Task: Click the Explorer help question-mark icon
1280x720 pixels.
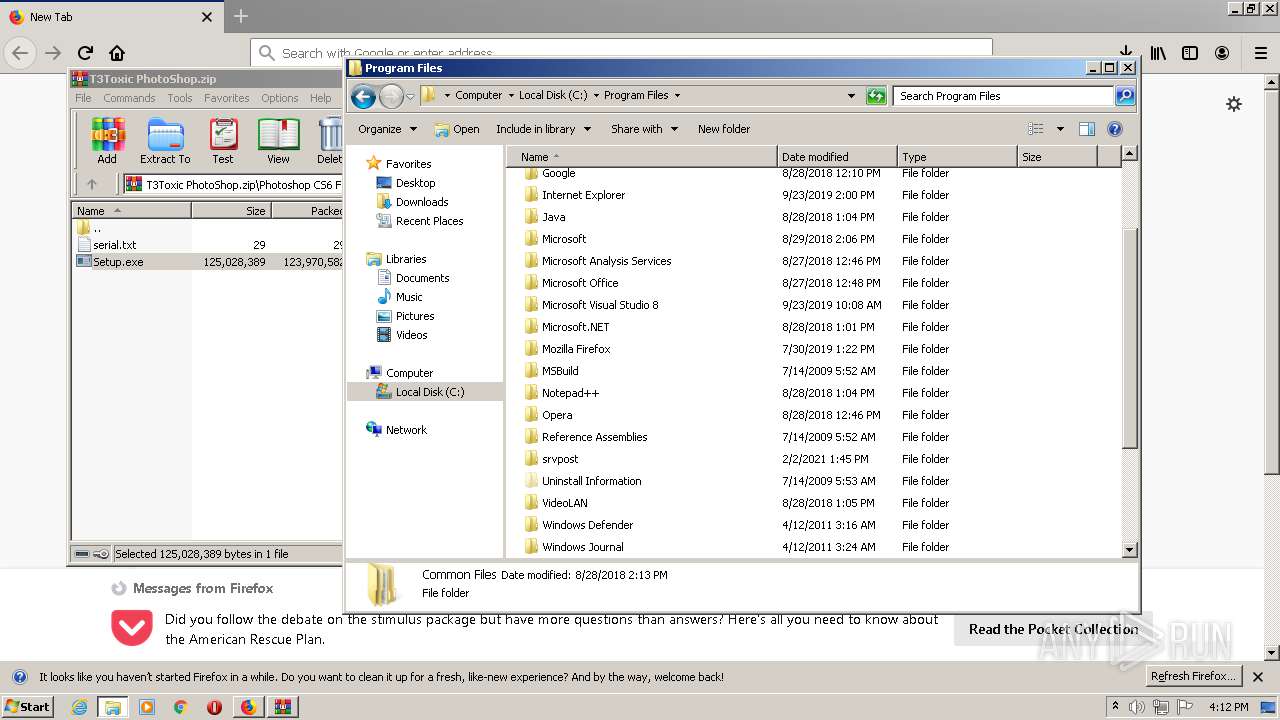Action: click(1115, 129)
